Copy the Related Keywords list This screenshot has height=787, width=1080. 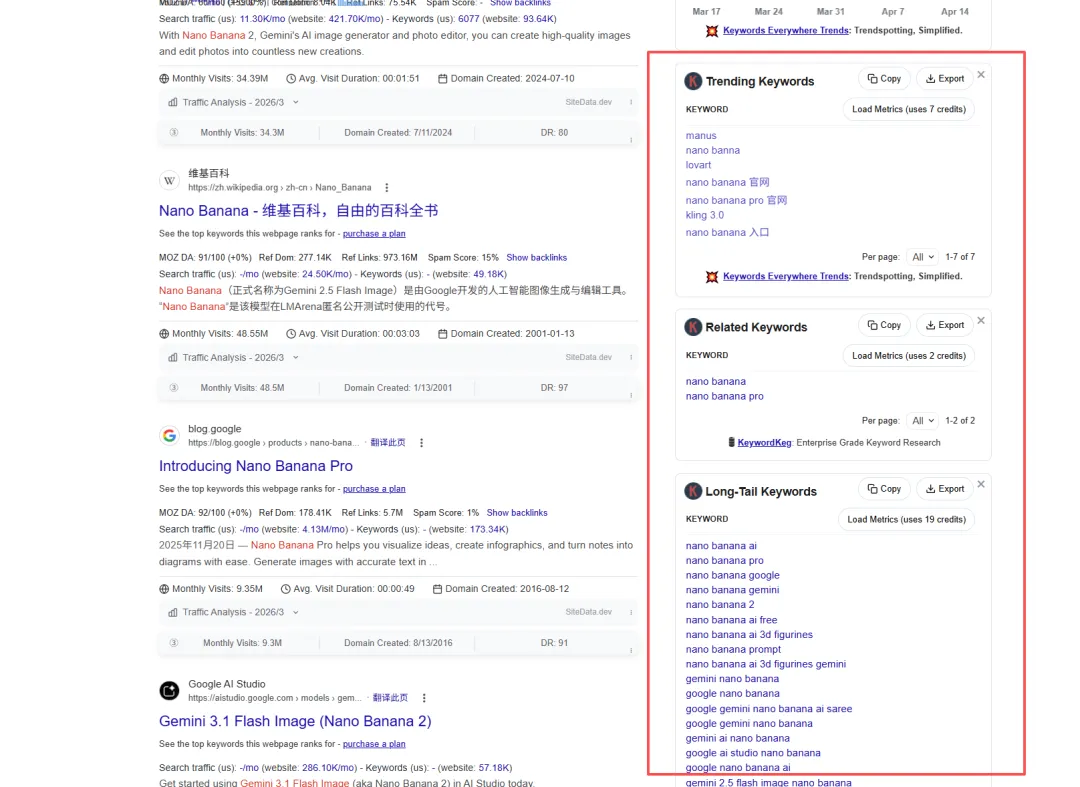[x=884, y=325]
